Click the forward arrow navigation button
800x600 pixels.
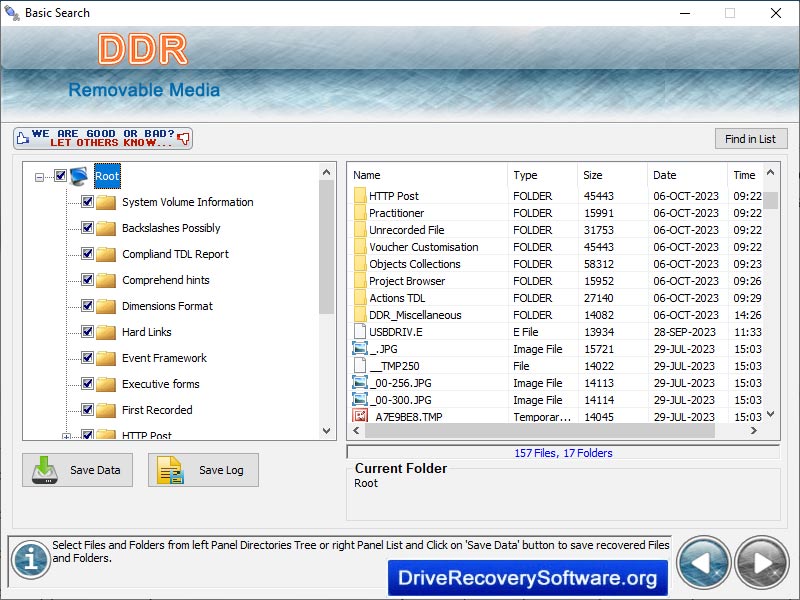tap(762, 563)
